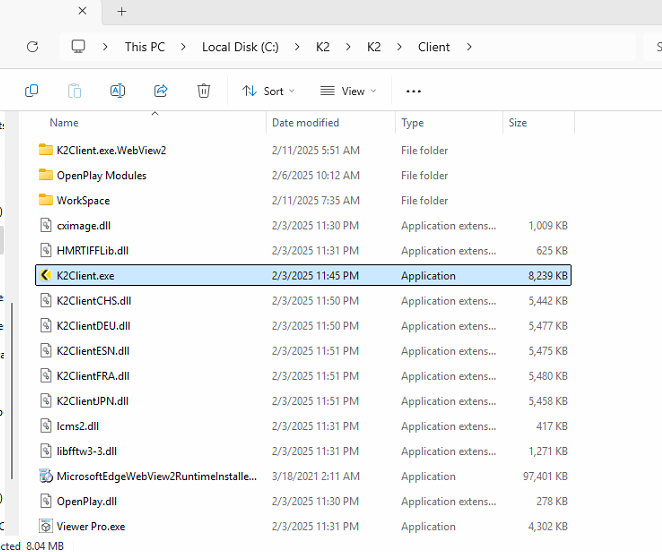The width and height of the screenshot is (662, 552).
Task: Click the MicrosoftEdgeWebView2RuntimeInstaller icon
Action: pos(46,476)
